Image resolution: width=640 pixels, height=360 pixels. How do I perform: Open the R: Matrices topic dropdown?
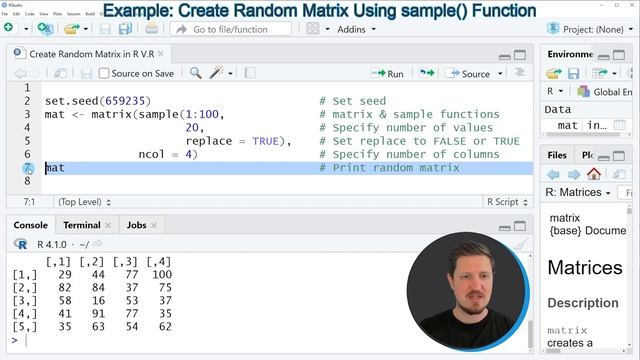click(578, 192)
